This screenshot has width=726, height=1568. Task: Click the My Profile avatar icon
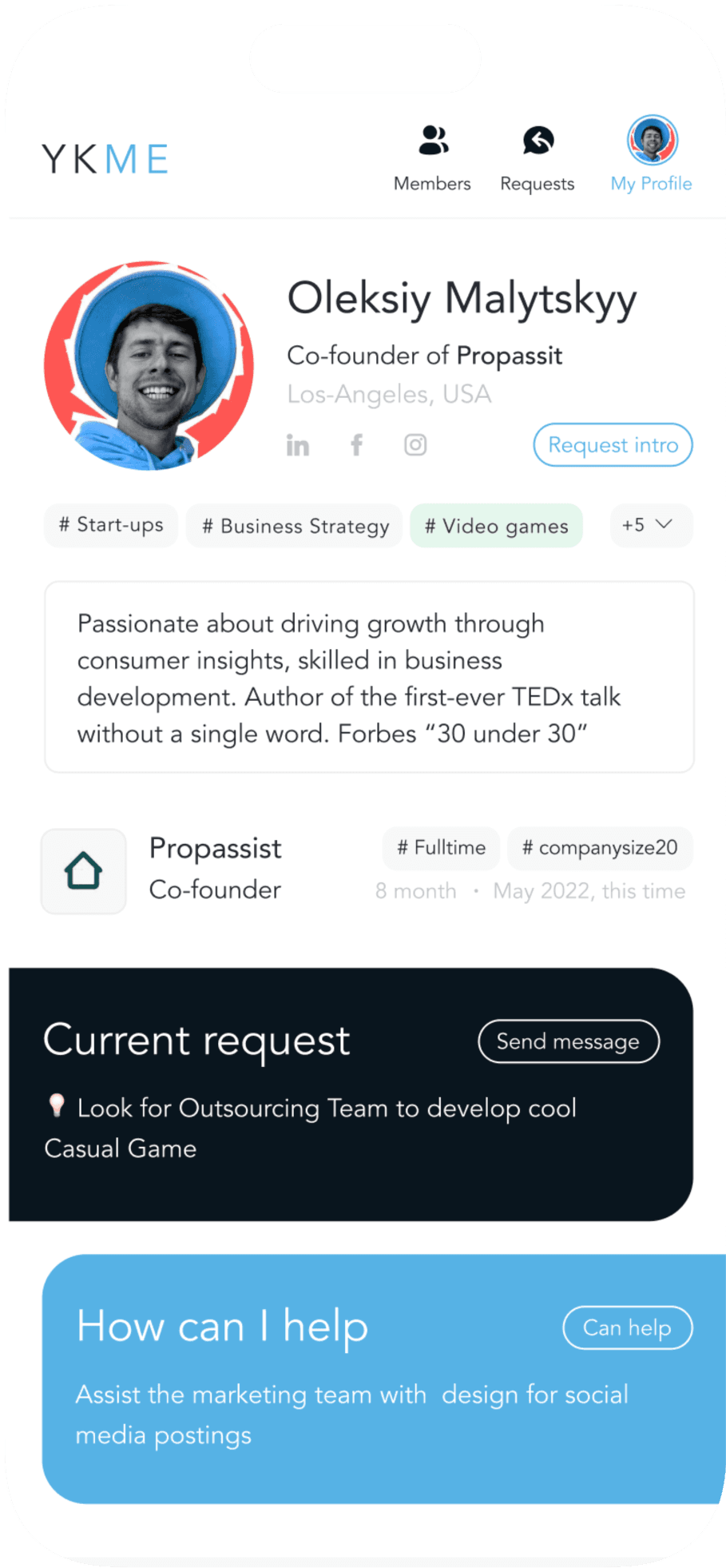coord(653,140)
